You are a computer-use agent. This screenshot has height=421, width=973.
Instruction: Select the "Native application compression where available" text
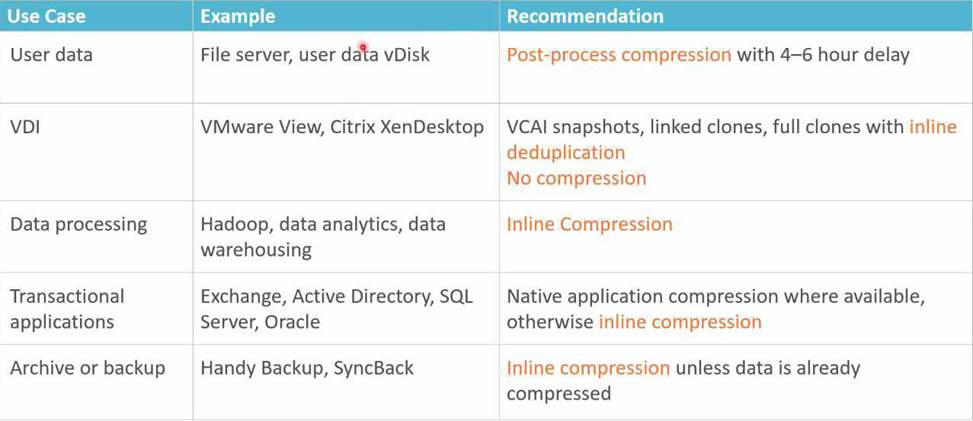tap(715, 297)
